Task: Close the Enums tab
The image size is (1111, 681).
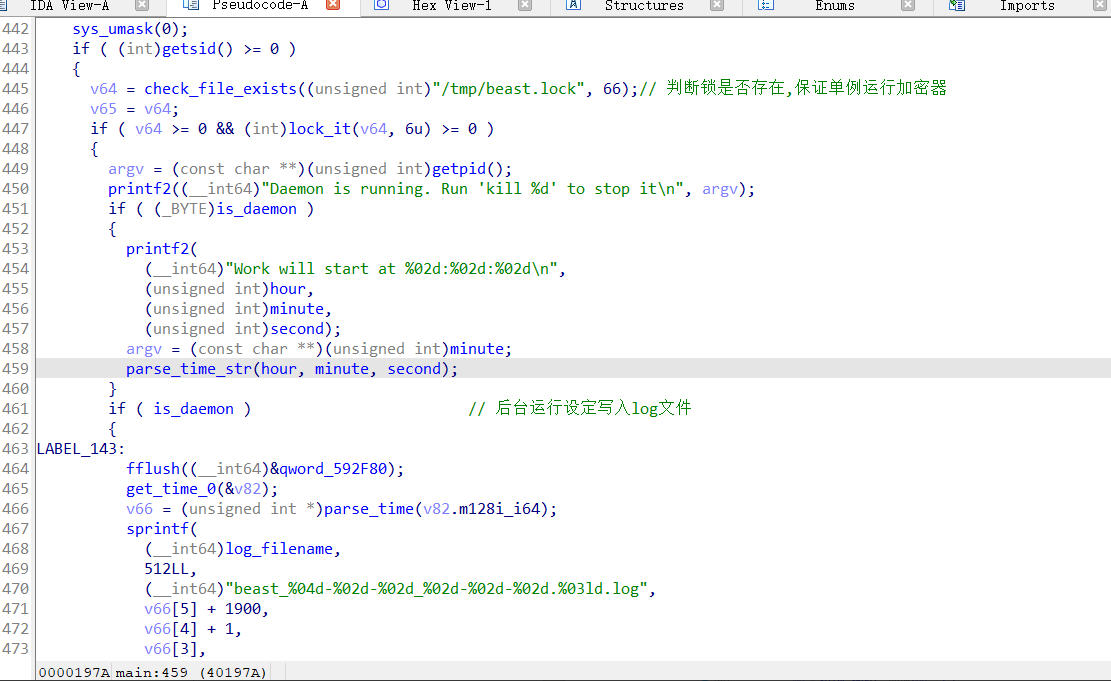Action: click(x=908, y=6)
